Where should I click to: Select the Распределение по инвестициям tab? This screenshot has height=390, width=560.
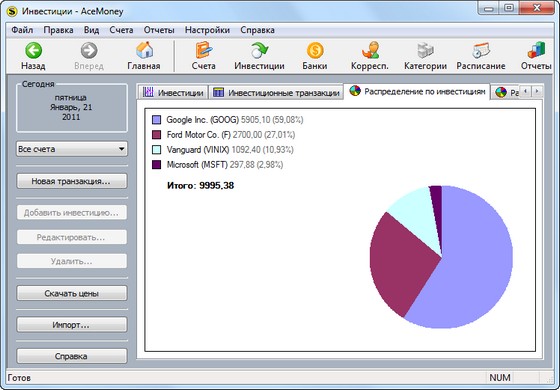coord(416,91)
